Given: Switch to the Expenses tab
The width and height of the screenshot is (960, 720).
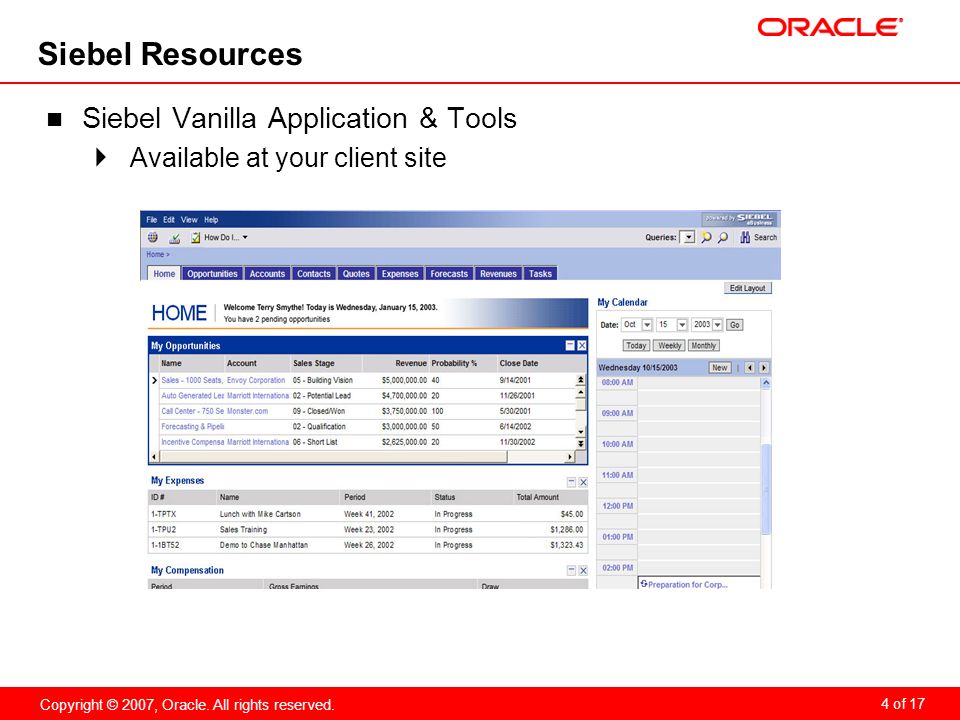Looking at the screenshot, I should tap(400, 274).
